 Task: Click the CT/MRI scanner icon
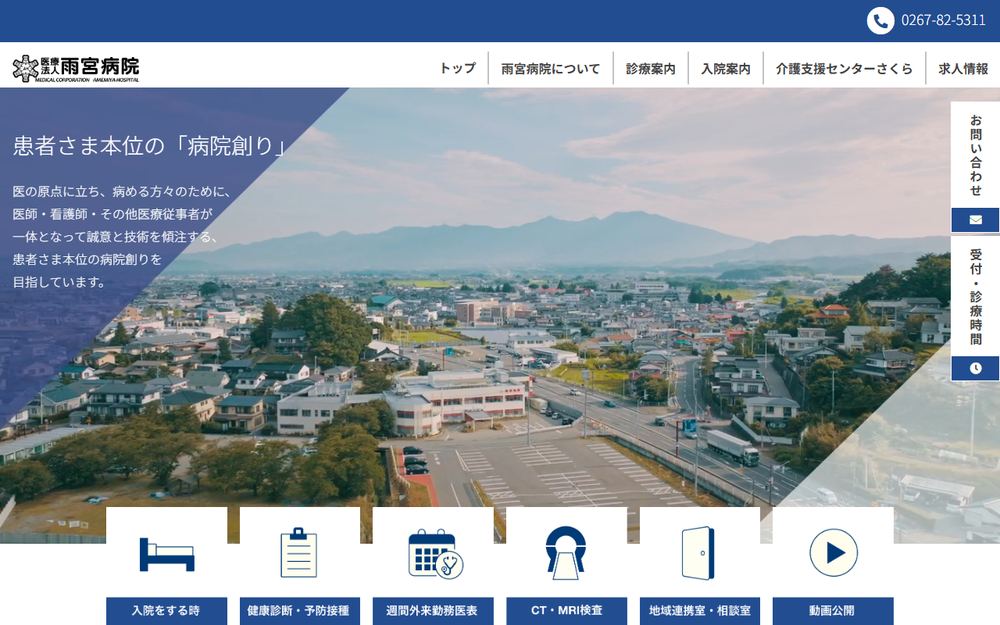(x=566, y=552)
